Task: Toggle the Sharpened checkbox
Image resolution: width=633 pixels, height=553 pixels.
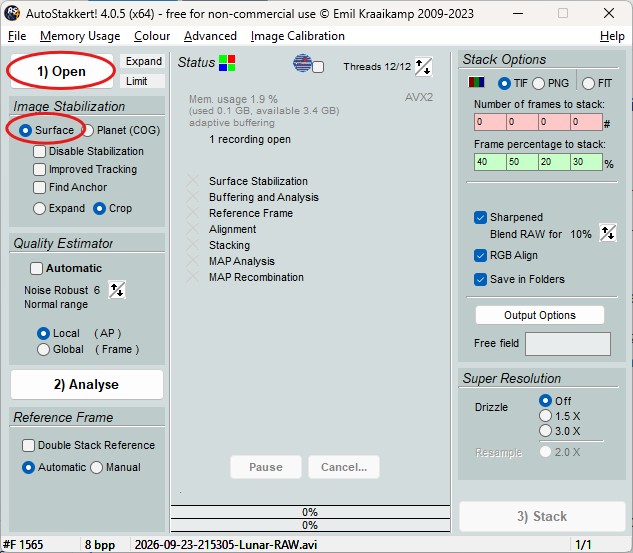Action: click(480, 217)
